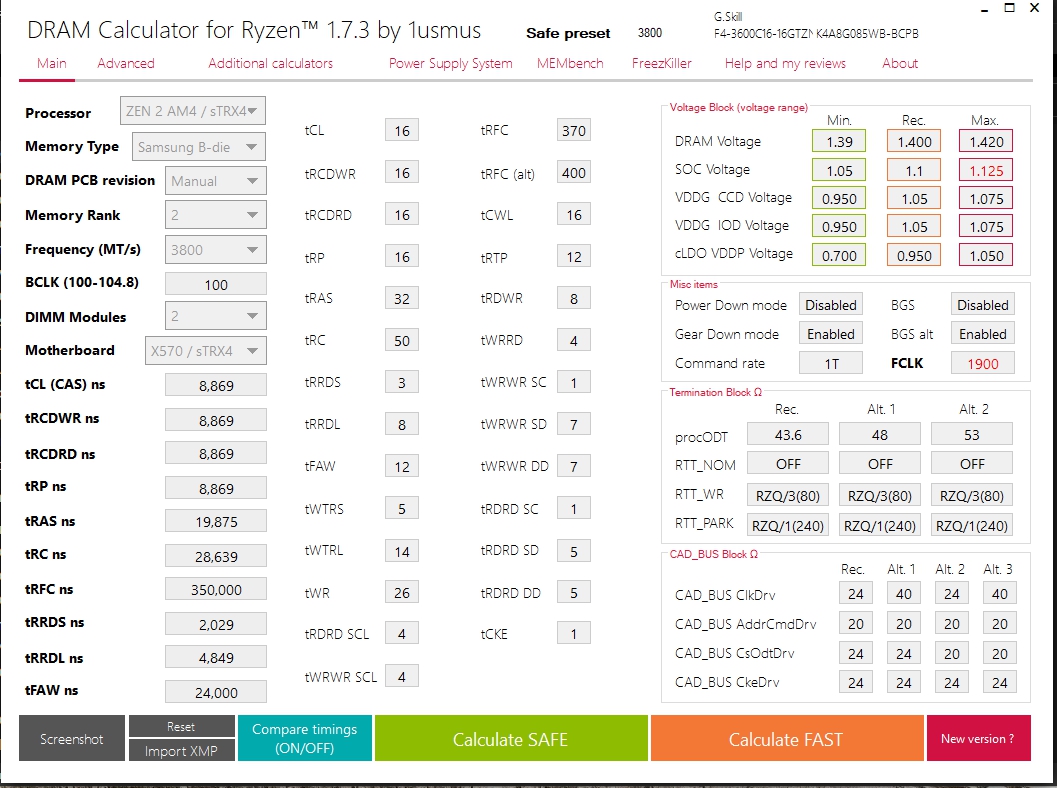Open the DRAM PCB revision dropdown
Viewport: 1057px width, 788px height.
tap(216, 181)
